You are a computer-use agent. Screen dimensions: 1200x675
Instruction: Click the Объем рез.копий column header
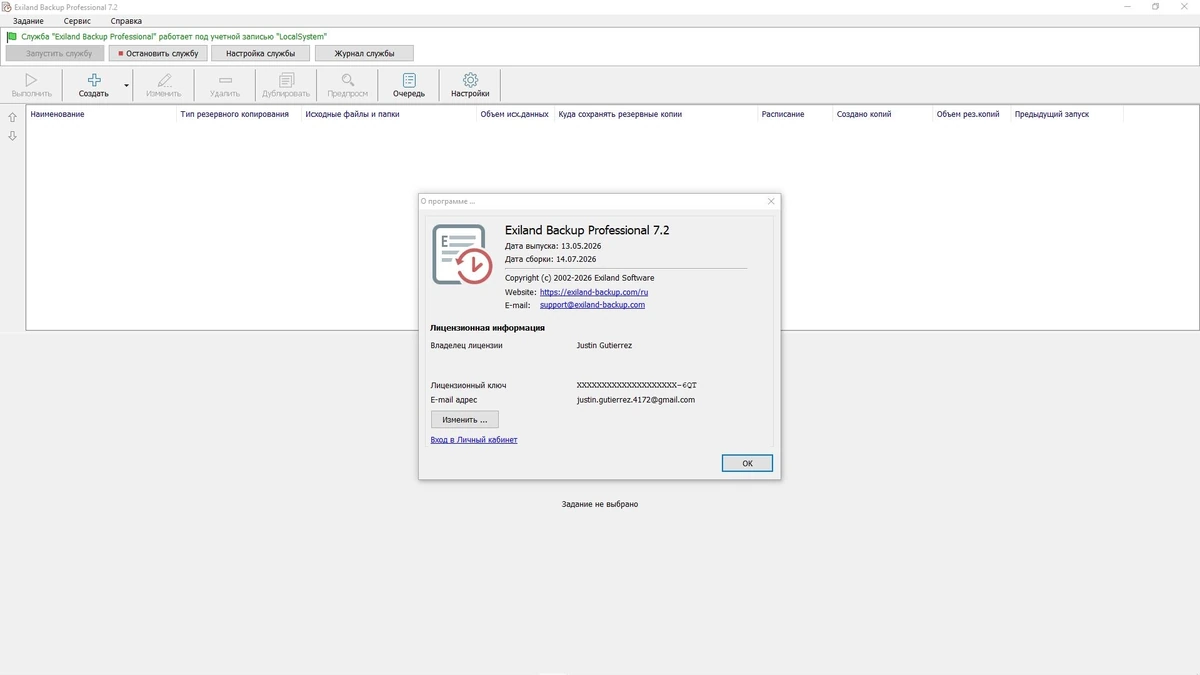click(x=971, y=114)
